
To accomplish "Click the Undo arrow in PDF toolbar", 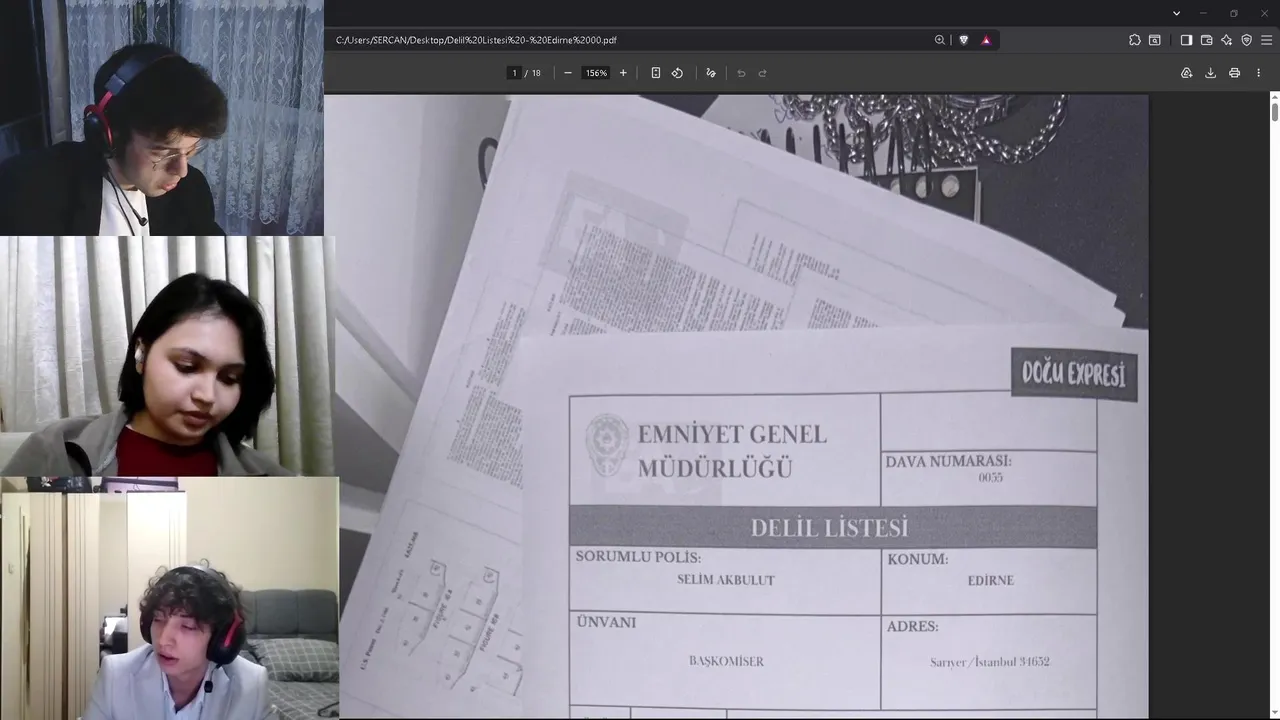I will (x=741, y=73).
